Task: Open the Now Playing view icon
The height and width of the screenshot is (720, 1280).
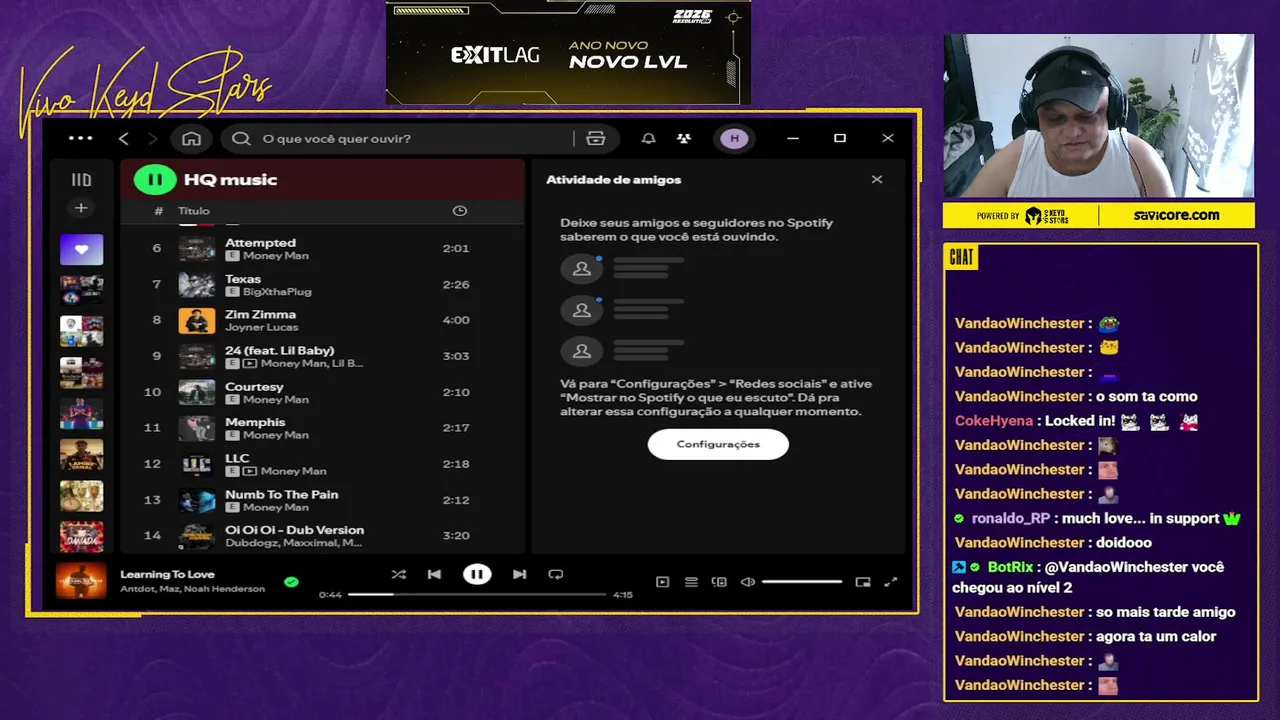Action: [662, 582]
